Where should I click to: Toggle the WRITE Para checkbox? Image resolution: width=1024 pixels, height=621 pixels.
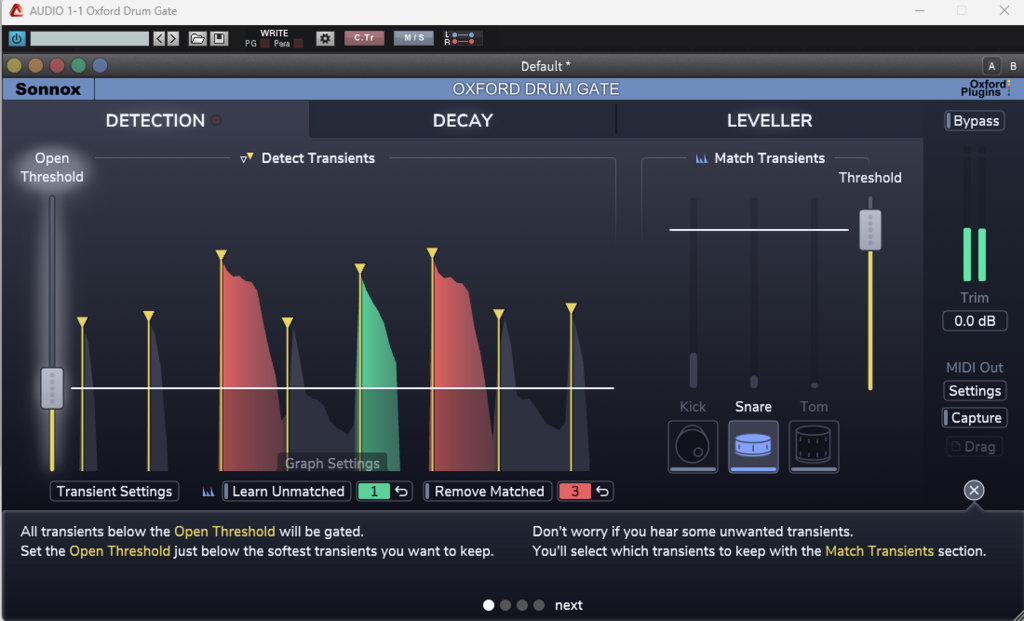point(298,44)
